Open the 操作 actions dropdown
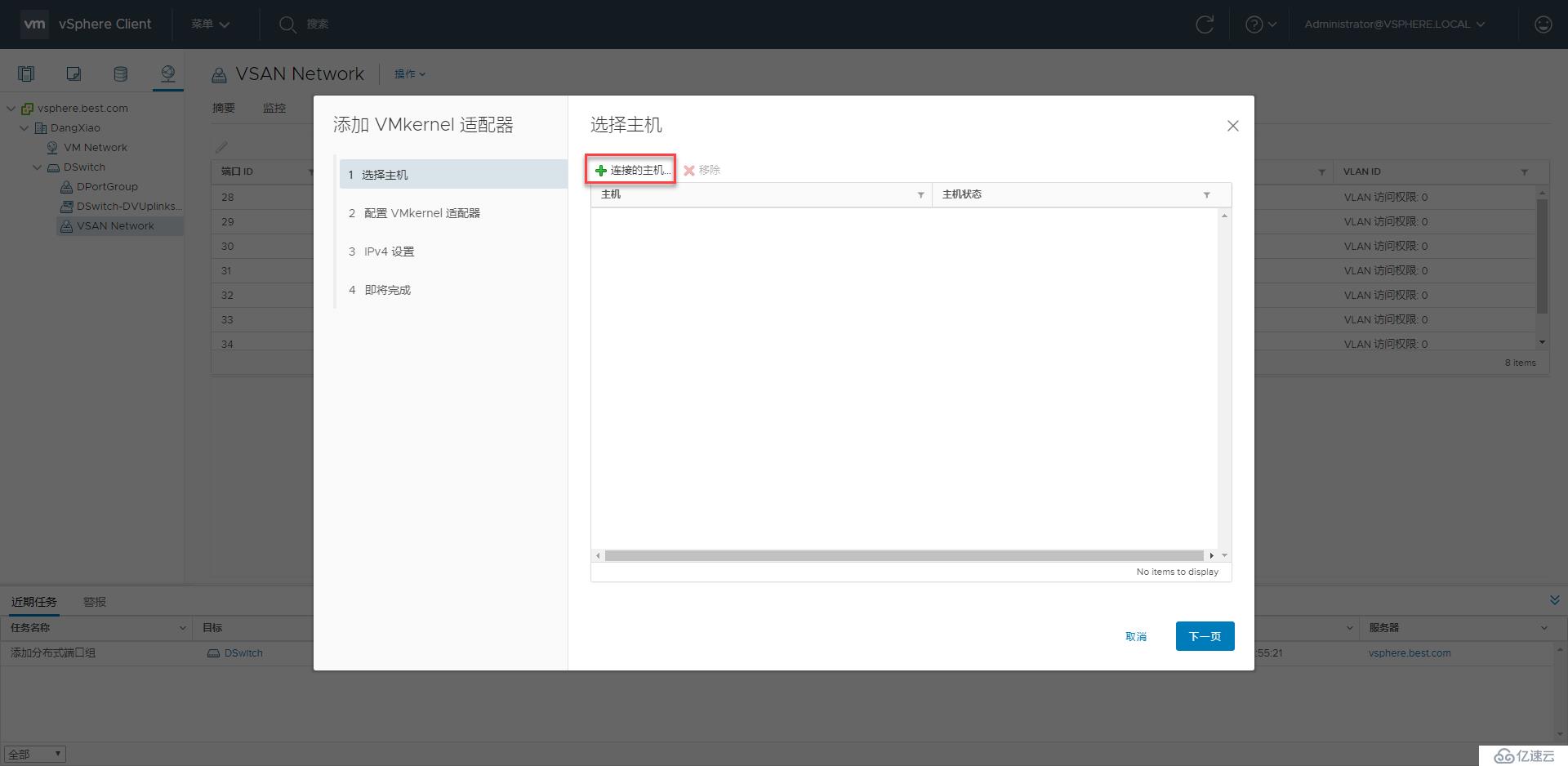This screenshot has height=766, width=1568. click(410, 74)
